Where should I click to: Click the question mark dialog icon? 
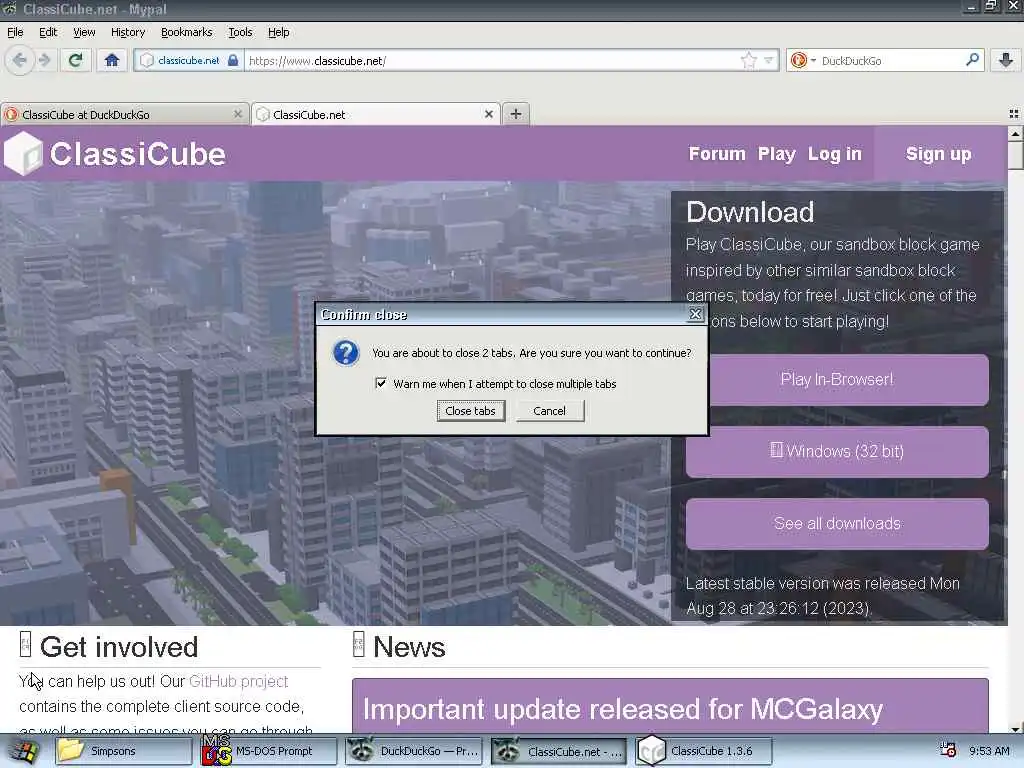pyautogui.click(x=346, y=353)
